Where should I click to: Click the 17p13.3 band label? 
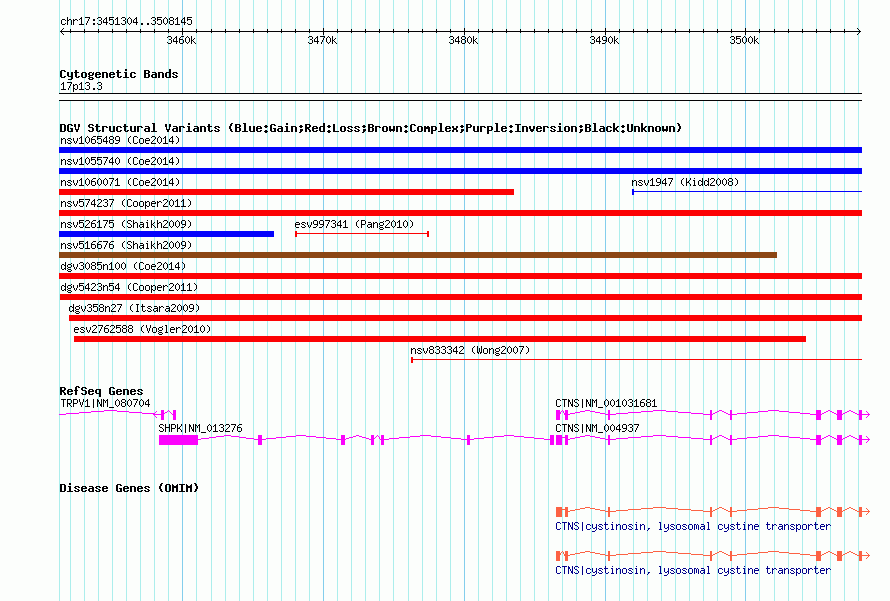coord(81,86)
